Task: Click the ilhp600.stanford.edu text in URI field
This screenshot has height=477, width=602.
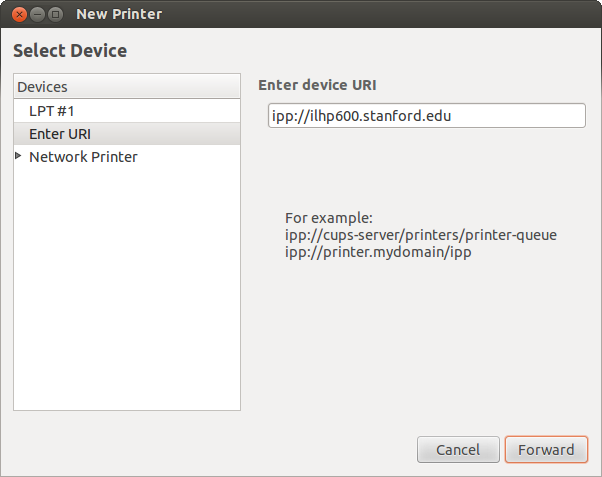Action: (x=377, y=116)
